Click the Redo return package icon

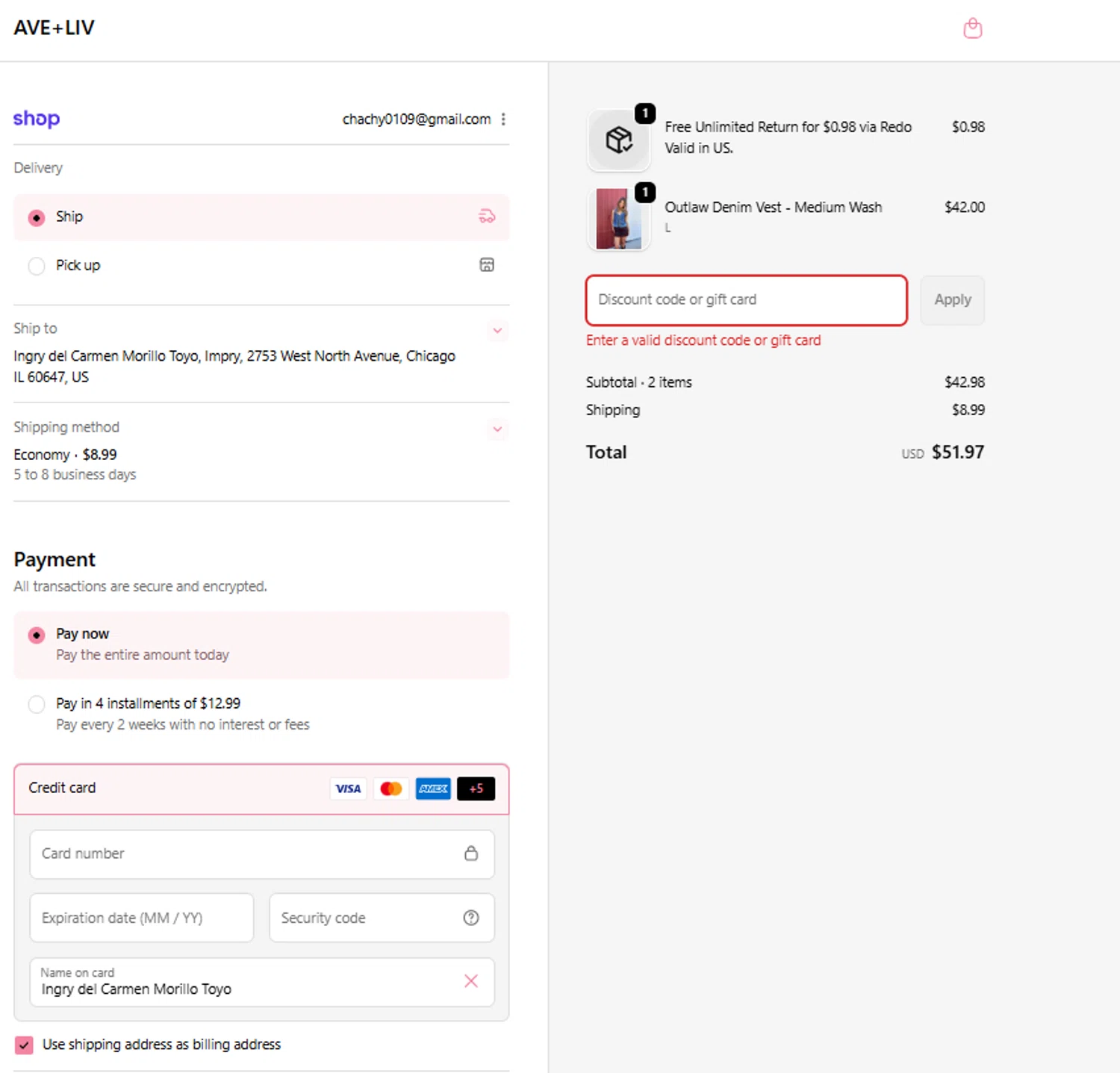[619, 140]
